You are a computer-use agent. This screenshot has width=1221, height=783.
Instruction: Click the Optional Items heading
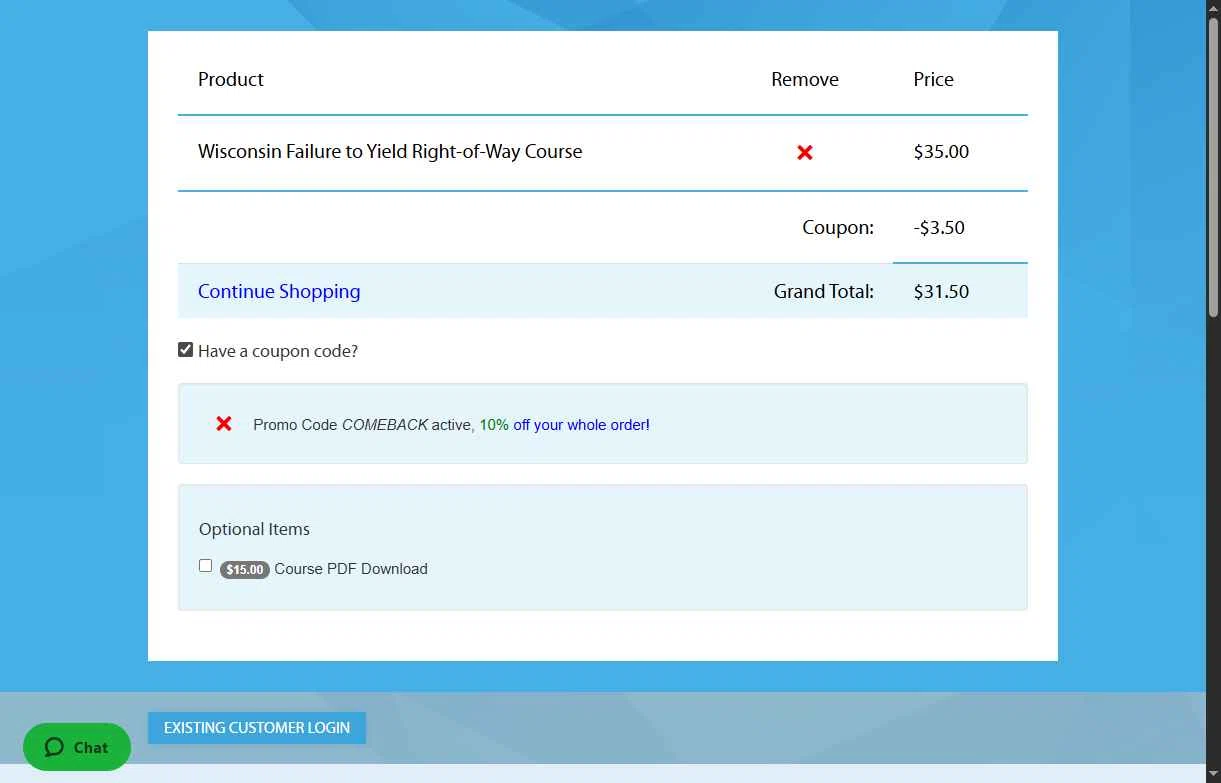(254, 529)
